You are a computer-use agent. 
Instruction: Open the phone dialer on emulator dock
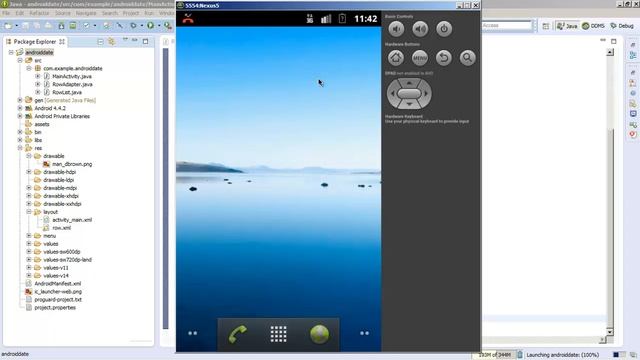[x=238, y=334]
